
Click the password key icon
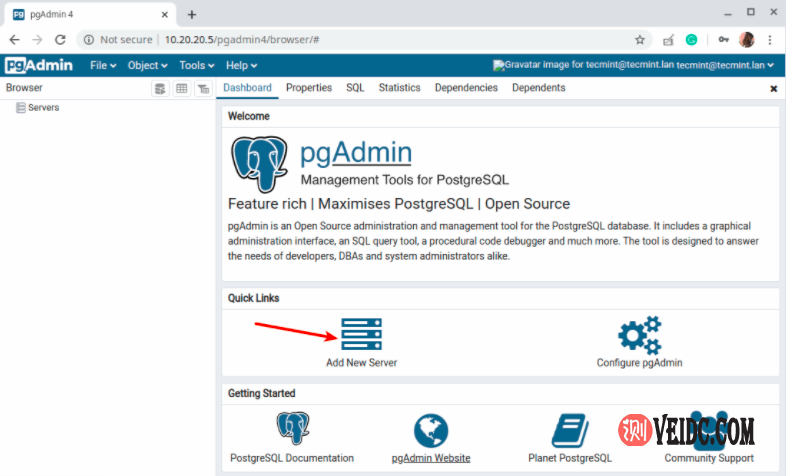[723, 40]
